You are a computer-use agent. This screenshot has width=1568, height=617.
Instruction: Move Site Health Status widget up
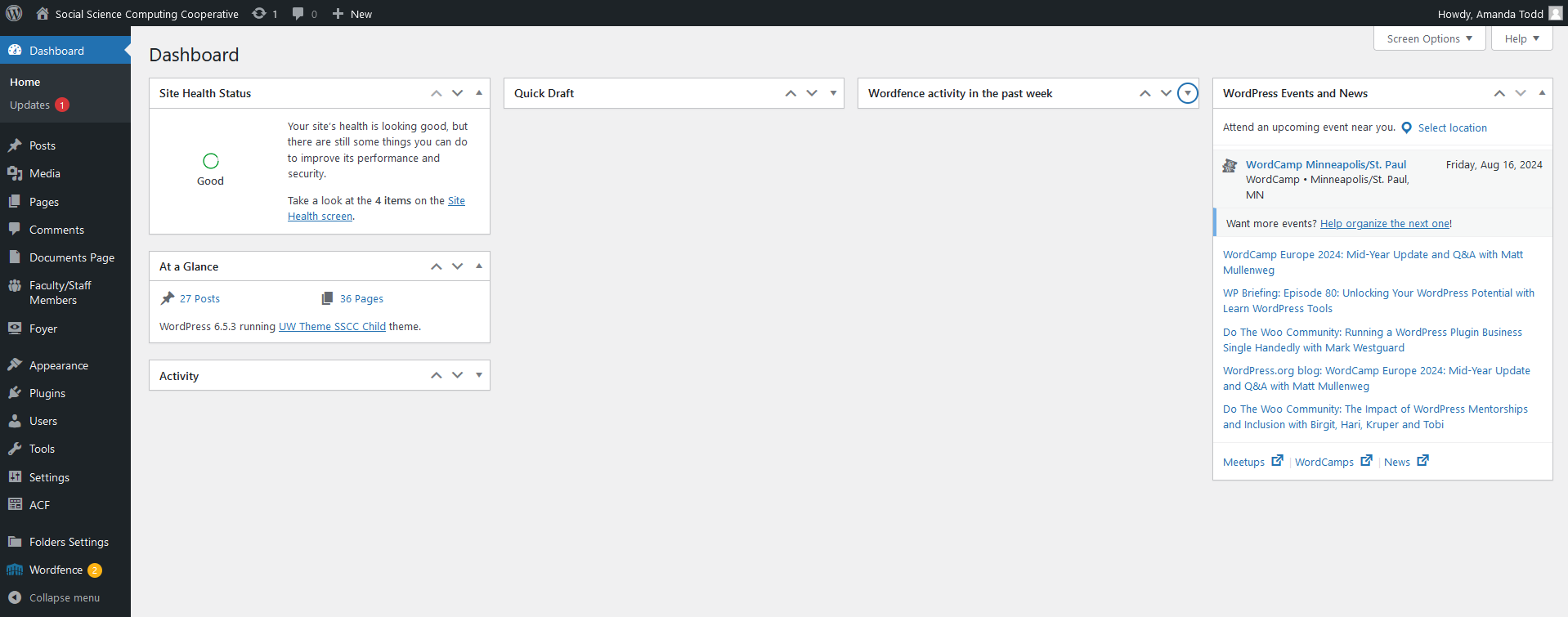point(437,93)
